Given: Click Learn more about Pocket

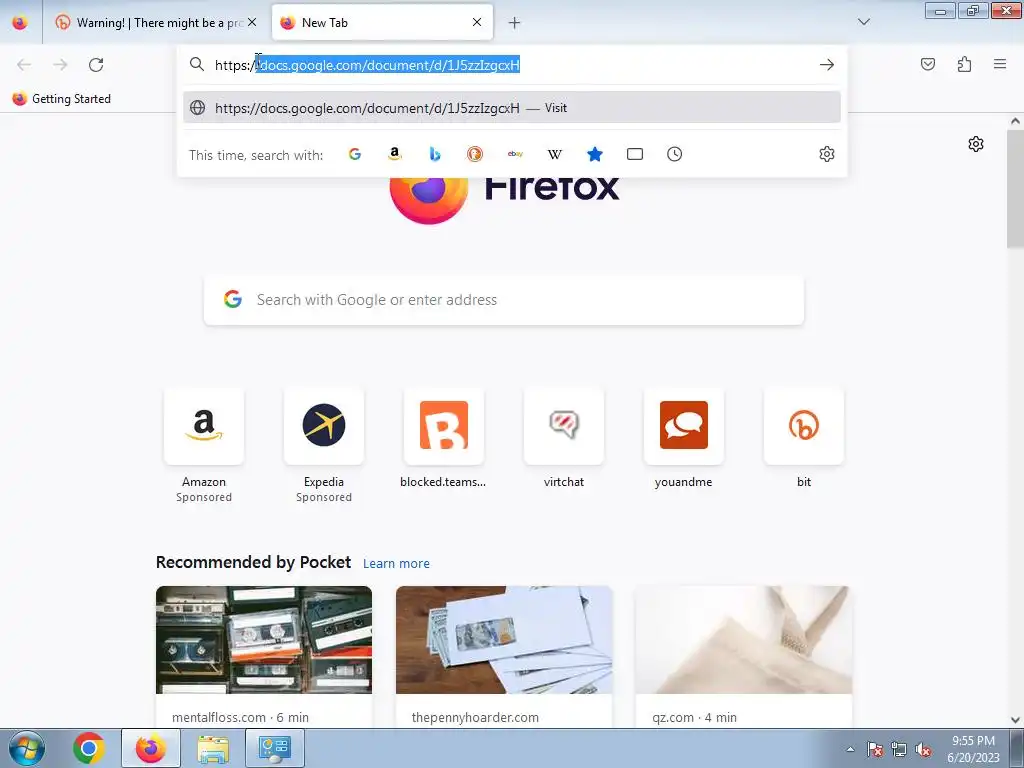Looking at the screenshot, I should click(x=396, y=564).
